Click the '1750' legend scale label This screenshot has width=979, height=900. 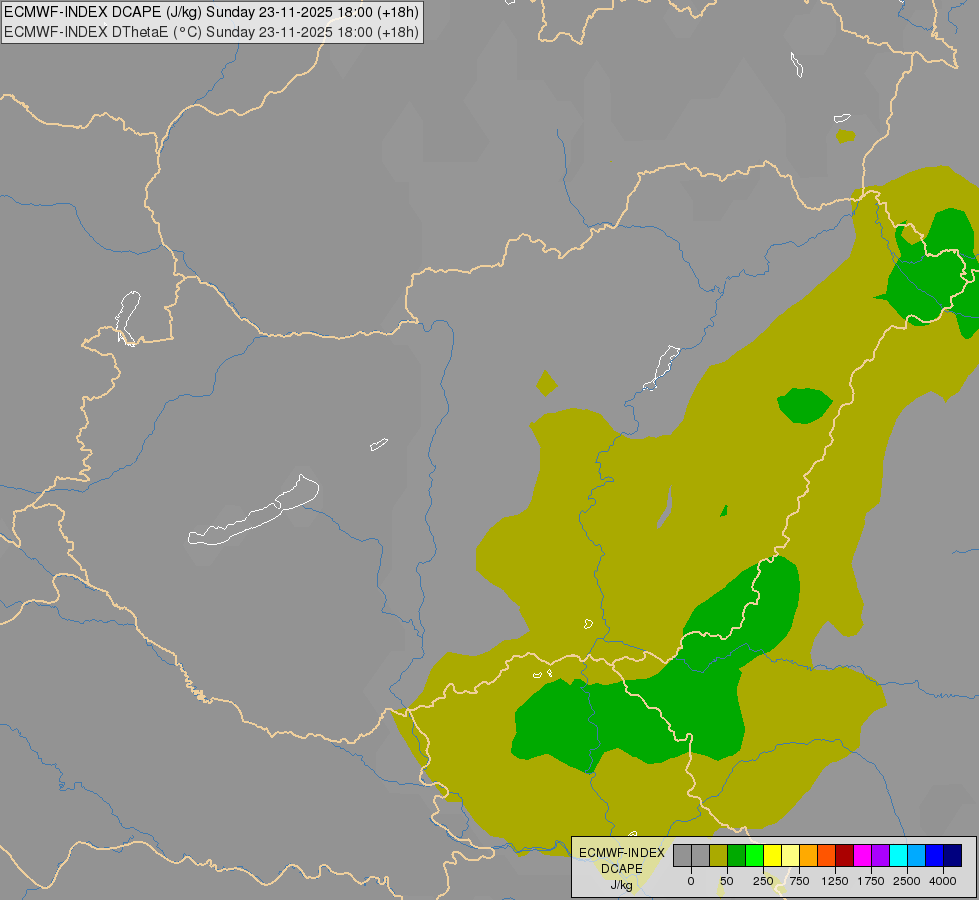point(871,881)
